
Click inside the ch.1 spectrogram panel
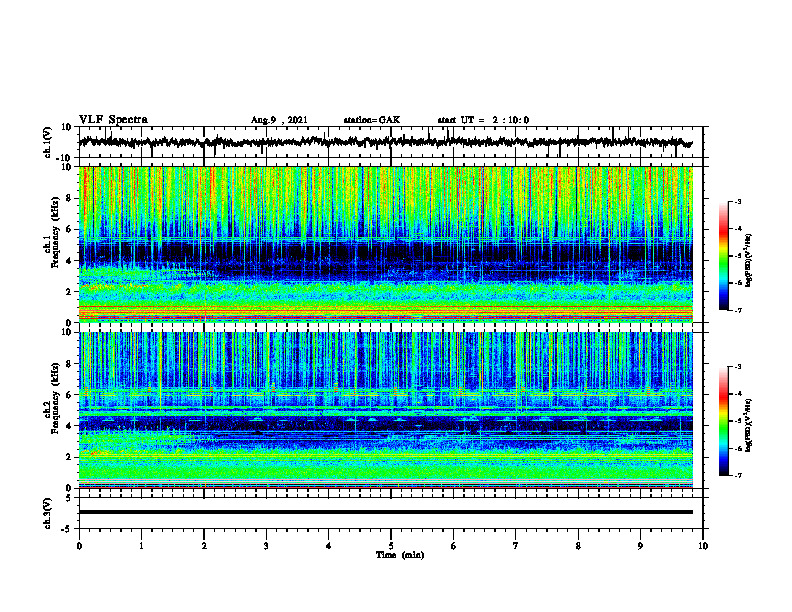(385, 244)
